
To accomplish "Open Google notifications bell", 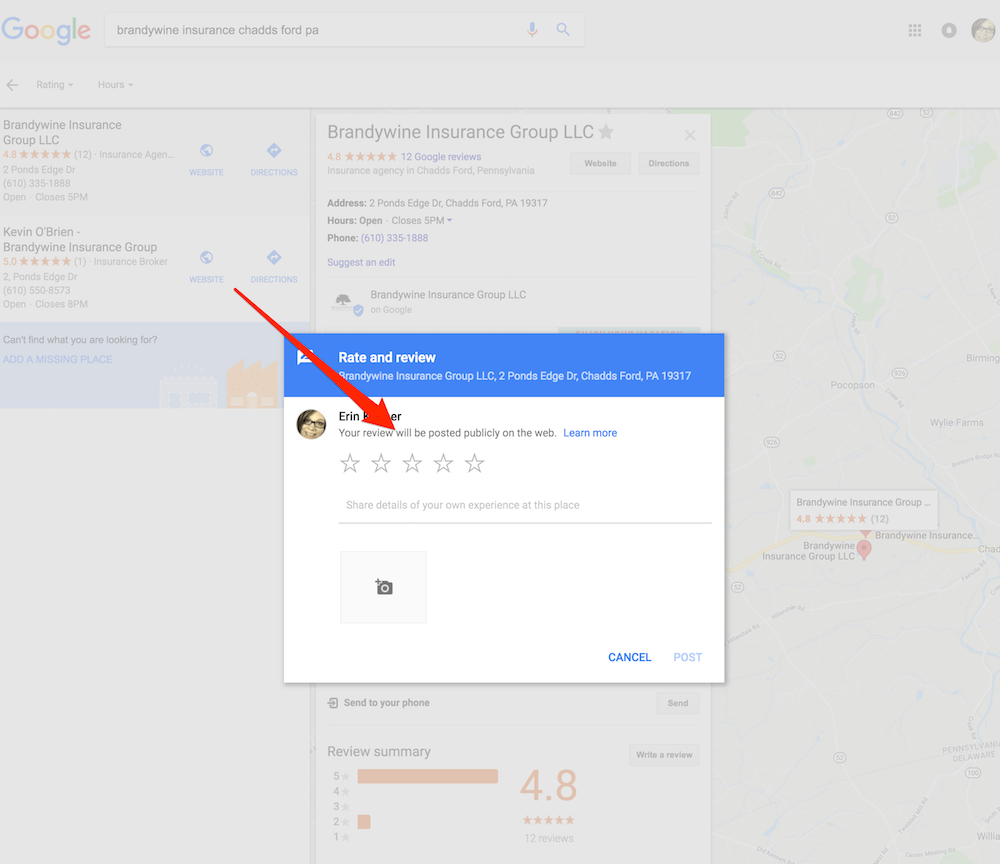I will pos(949,30).
